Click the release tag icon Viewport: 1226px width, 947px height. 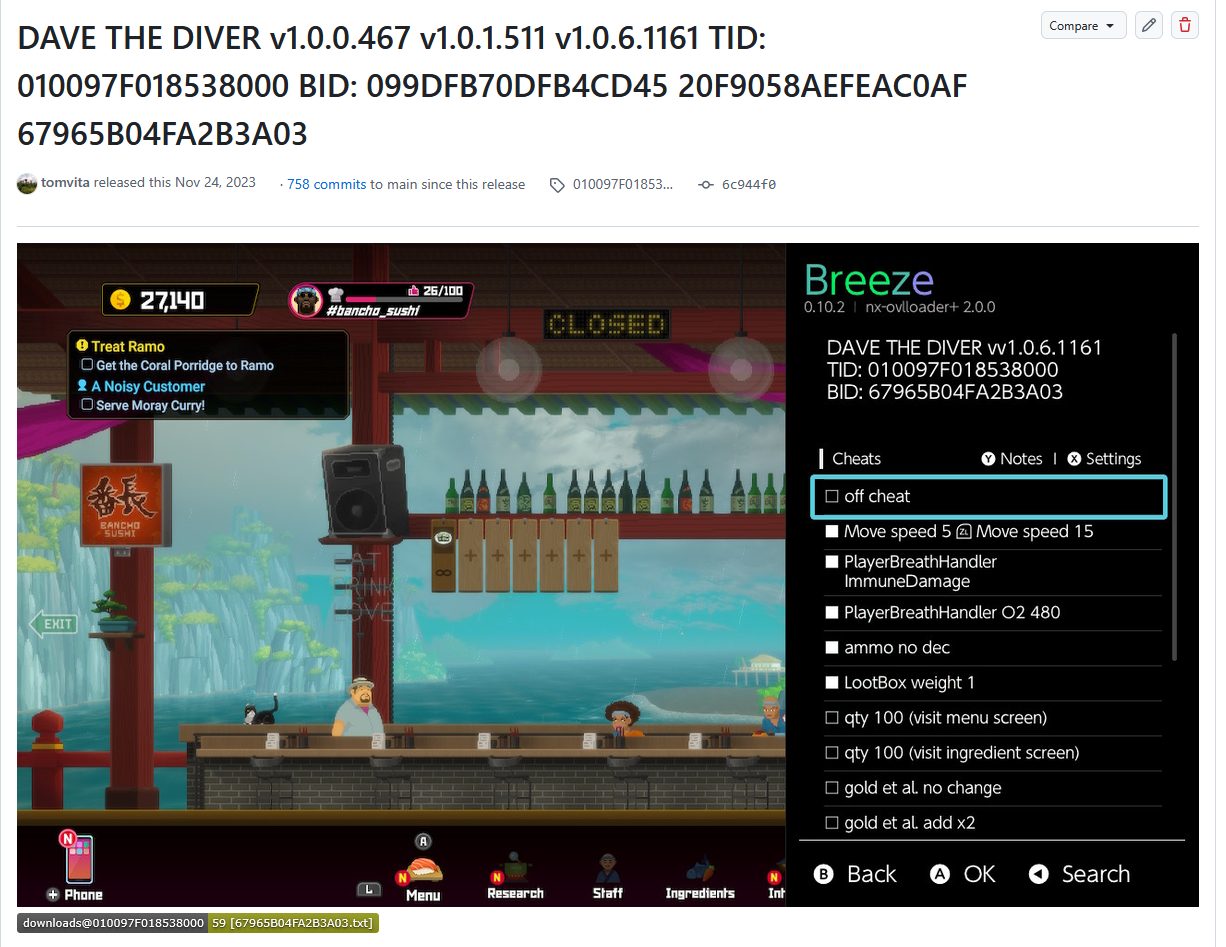tap(557, 185)
